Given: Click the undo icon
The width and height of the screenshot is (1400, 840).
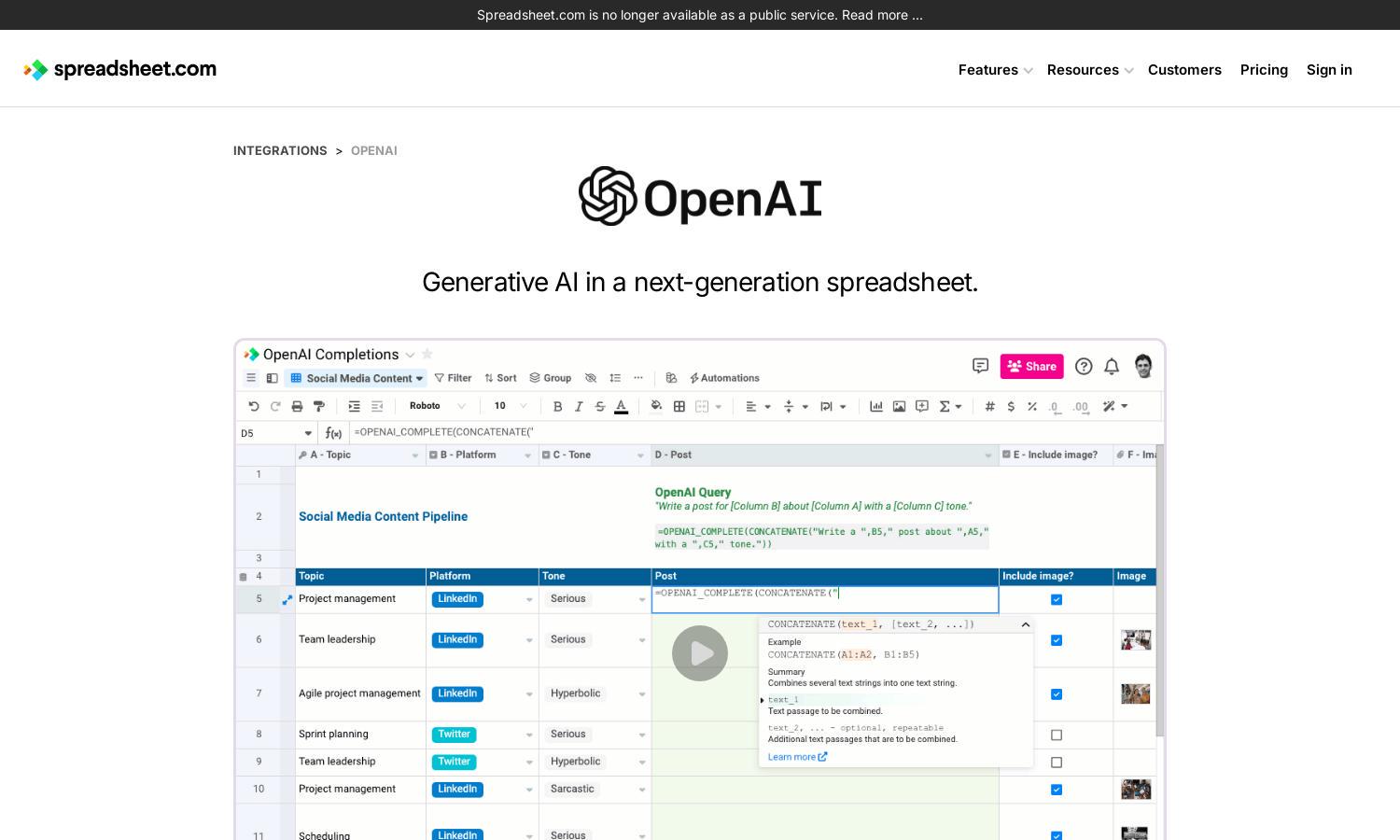Looking at the screenshot, I should click(x=253, y=406).
